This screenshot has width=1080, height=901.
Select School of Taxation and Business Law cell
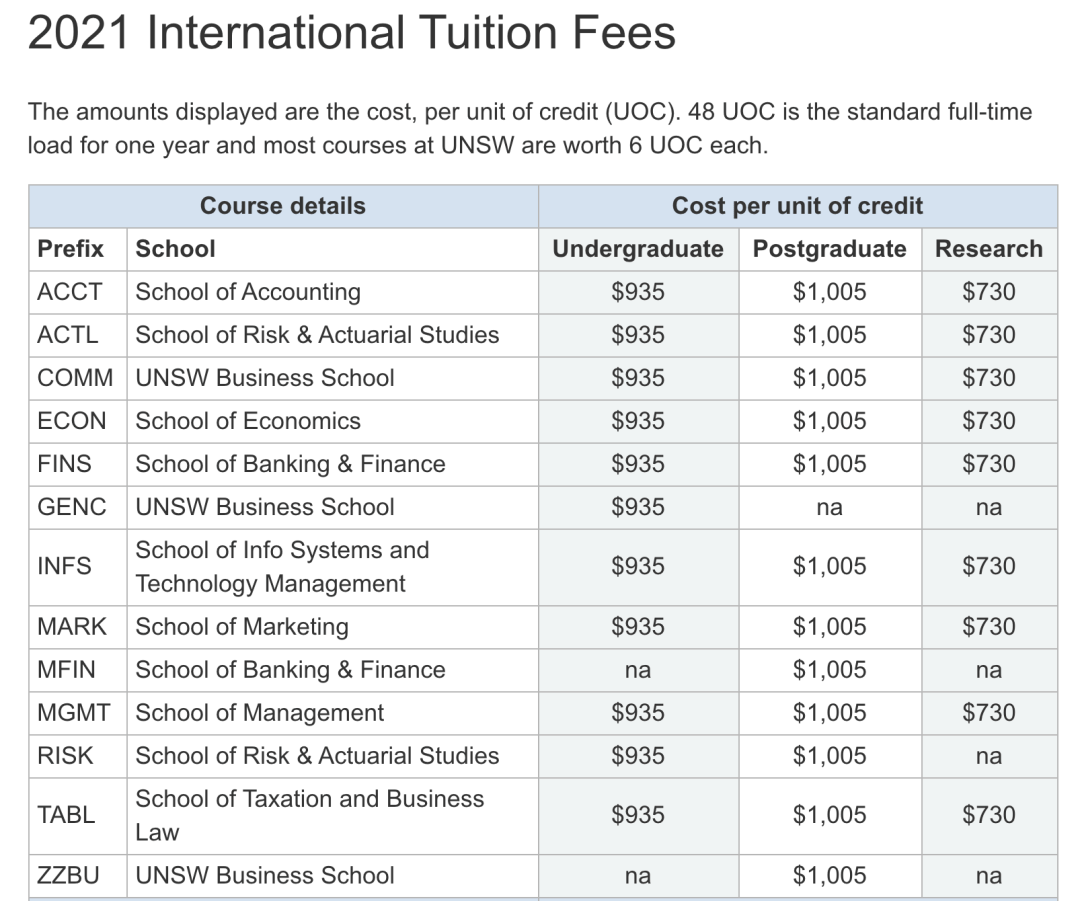point(333,816)
